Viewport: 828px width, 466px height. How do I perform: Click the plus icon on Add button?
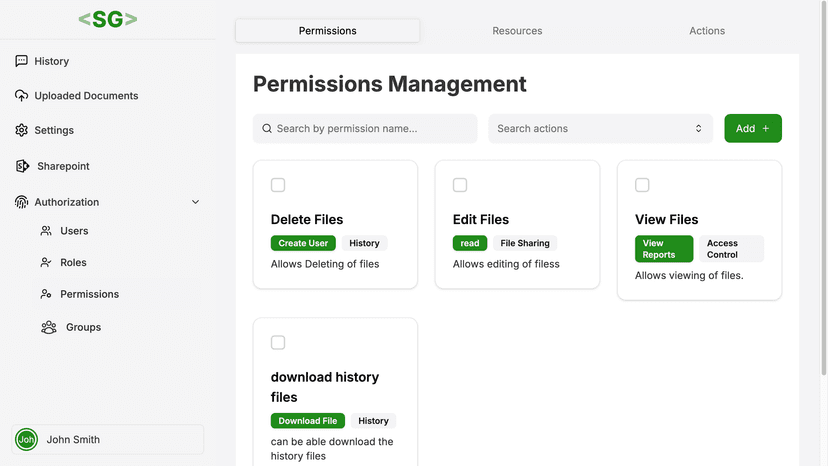pyautogui.click(x=766, y=128)
